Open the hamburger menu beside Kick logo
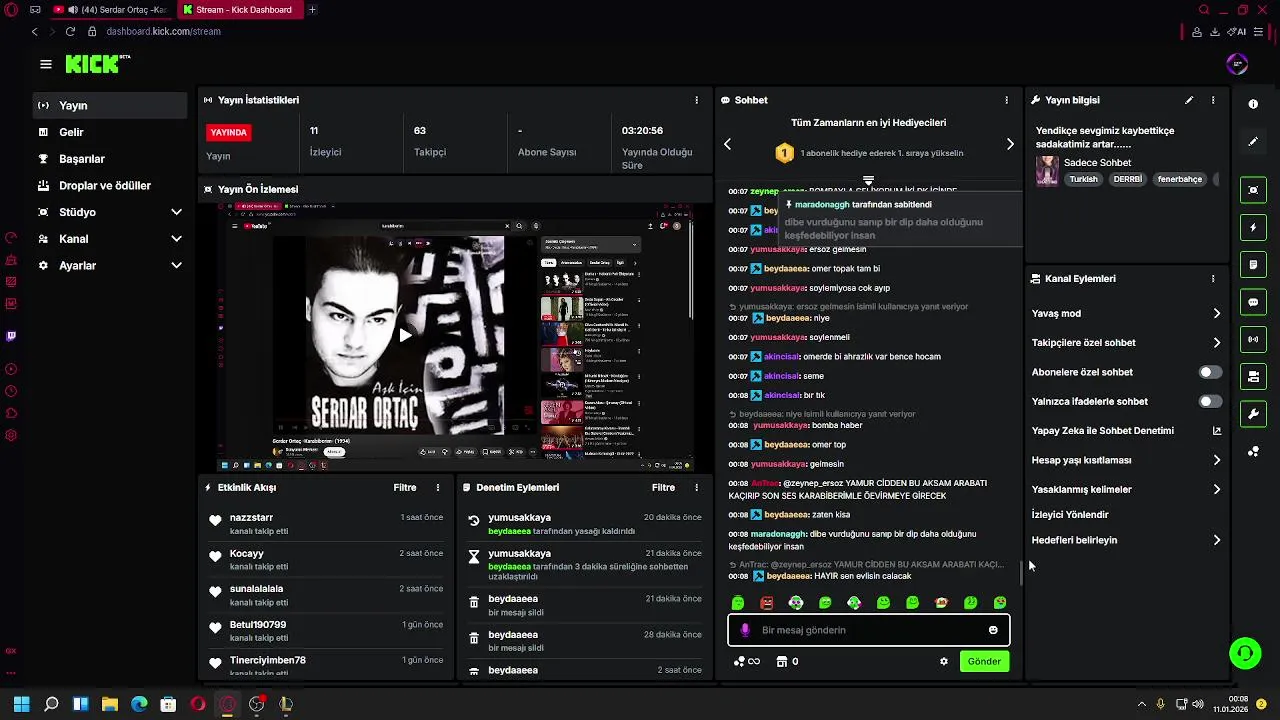 point(45,64)
